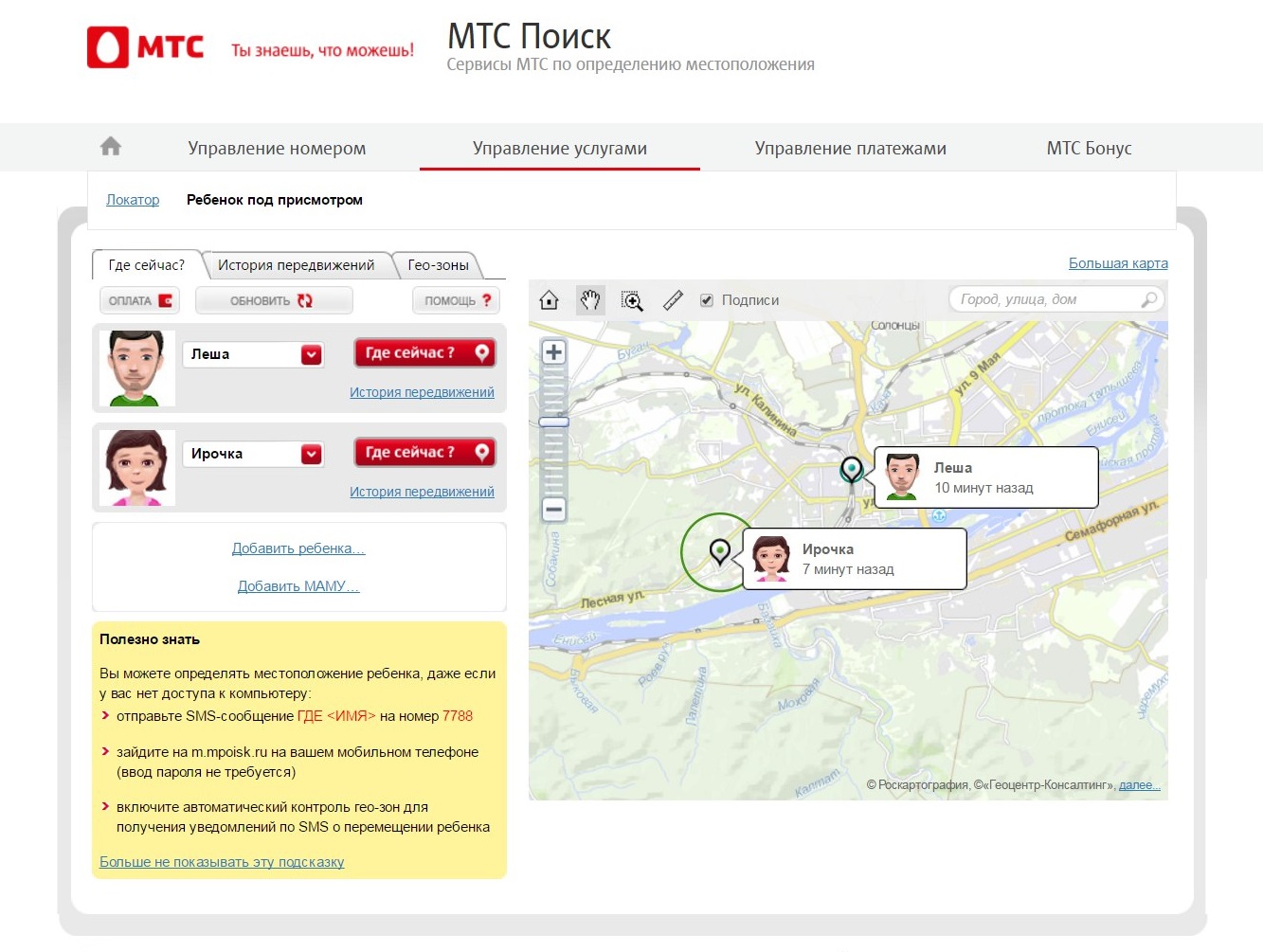Select the ruler measuring tool

tap(673, 300)
